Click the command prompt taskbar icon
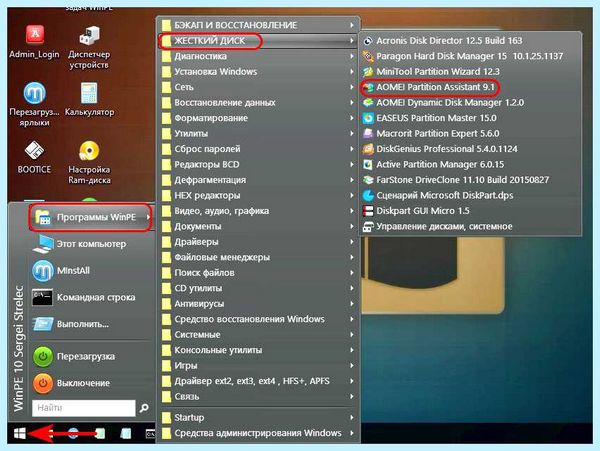Viewport: 600px width, 451px height. coord(150,433)
